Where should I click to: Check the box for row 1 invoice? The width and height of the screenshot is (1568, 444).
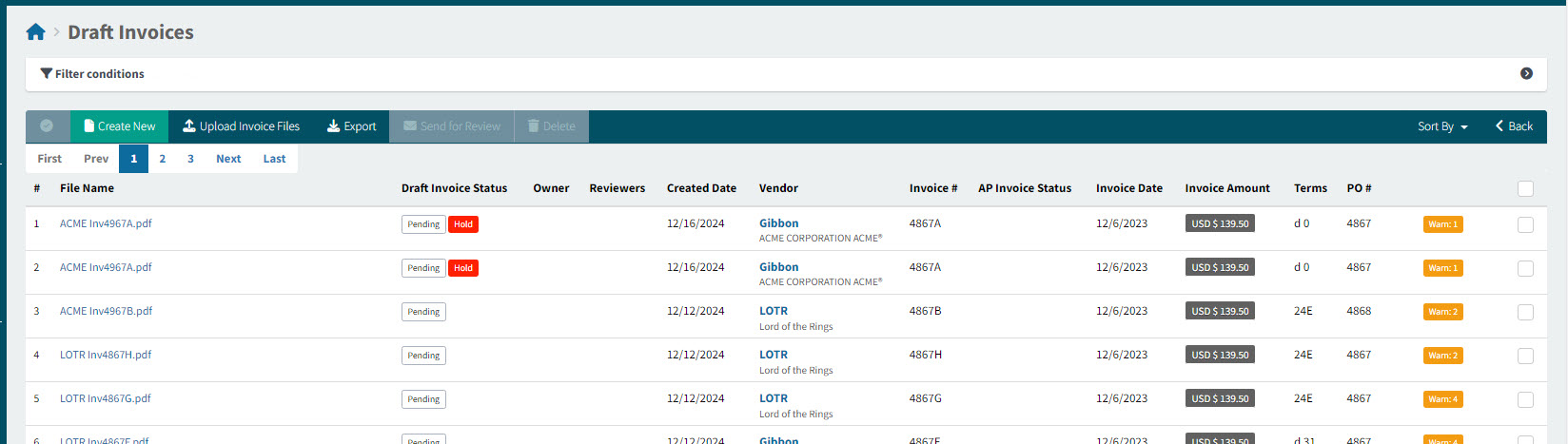click(x=1525, y=224)
